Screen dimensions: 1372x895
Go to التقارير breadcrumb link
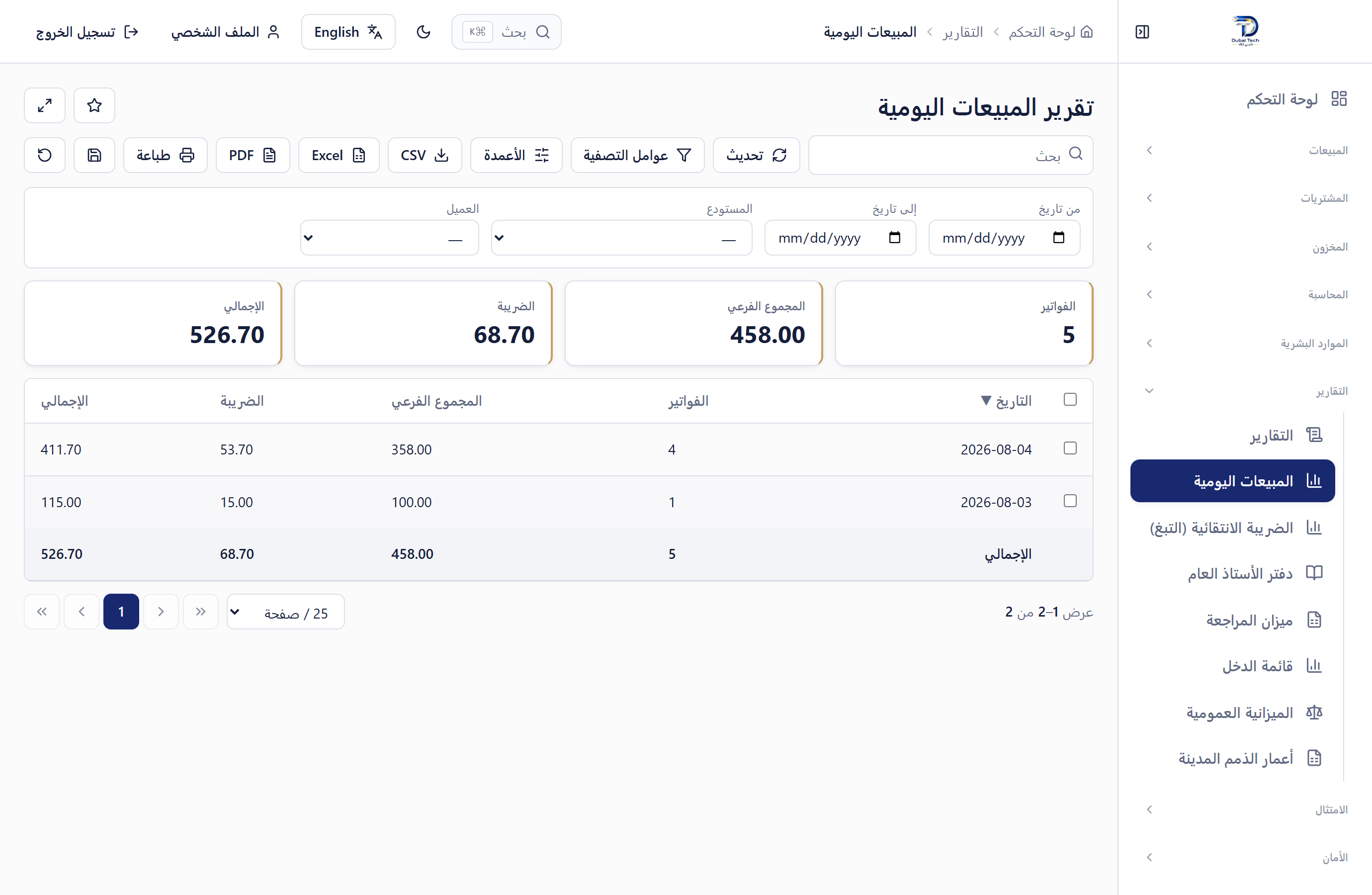pos(963,32)
